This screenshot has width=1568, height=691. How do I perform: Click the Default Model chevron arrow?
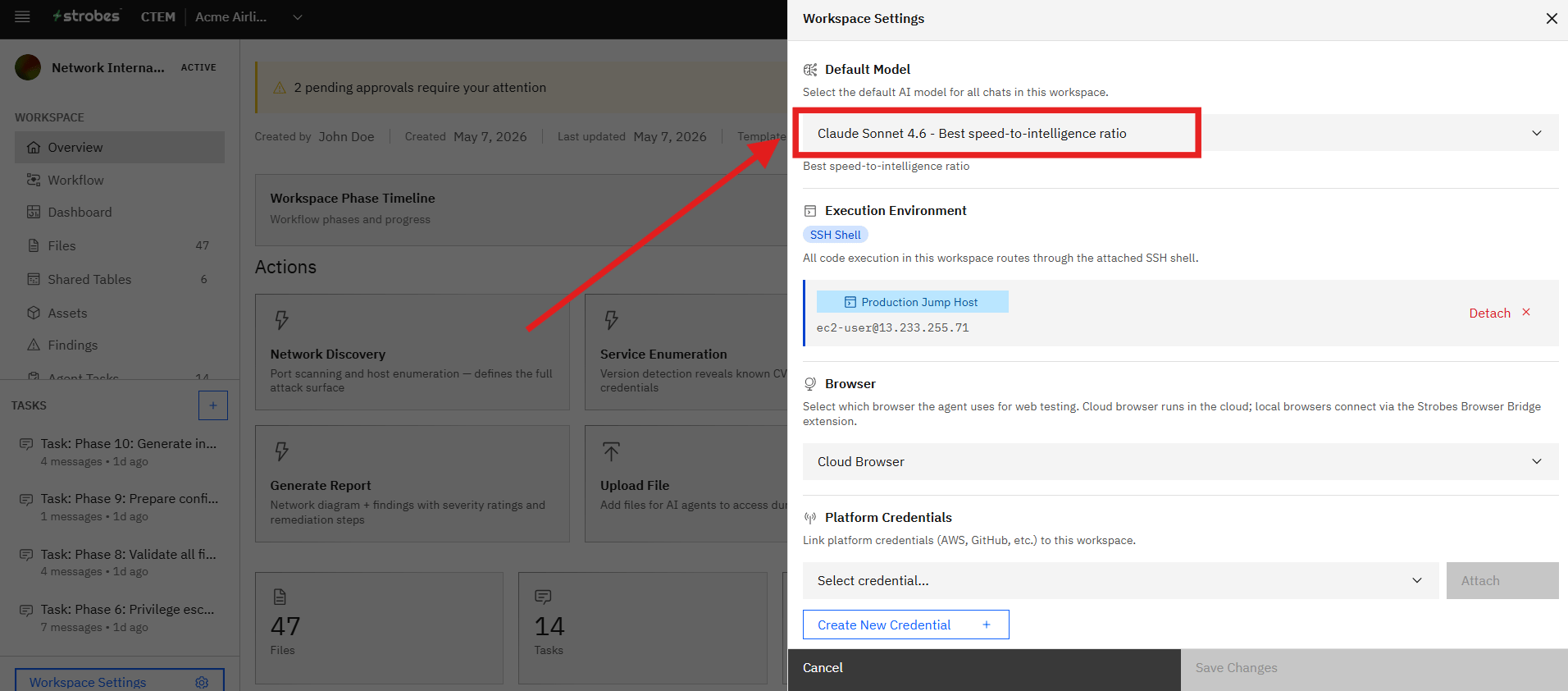pyautogui.click(x=1537, y=133)
